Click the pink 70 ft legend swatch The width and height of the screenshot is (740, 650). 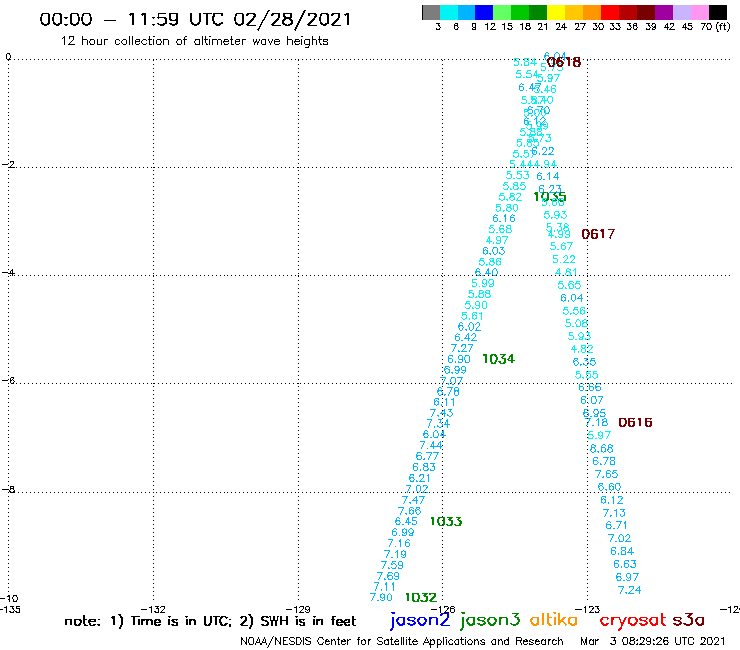[x=699, y=12]
